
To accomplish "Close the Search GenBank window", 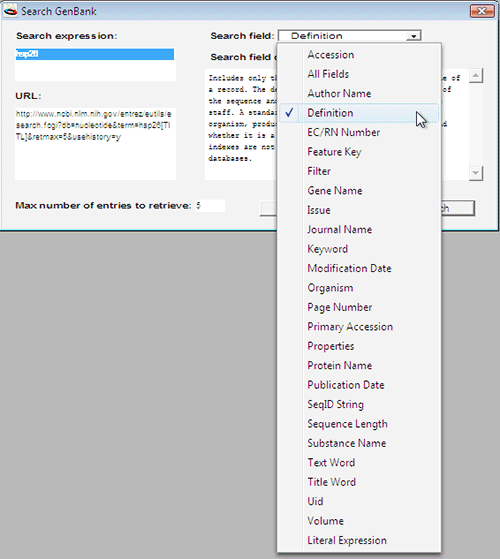I will coord(482,11).
